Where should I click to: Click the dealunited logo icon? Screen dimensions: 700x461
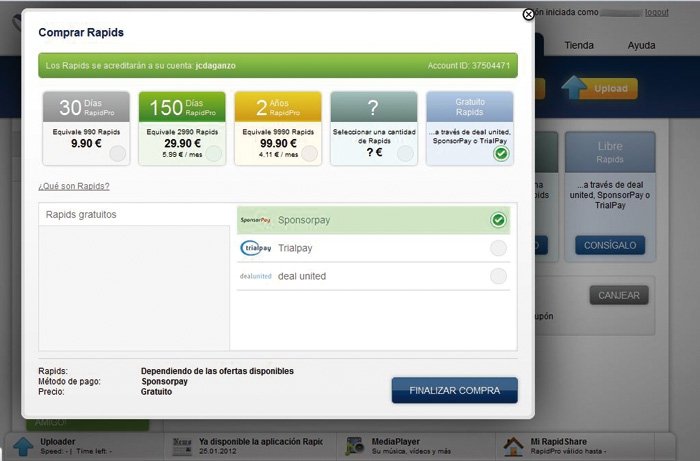click(255, 276)
